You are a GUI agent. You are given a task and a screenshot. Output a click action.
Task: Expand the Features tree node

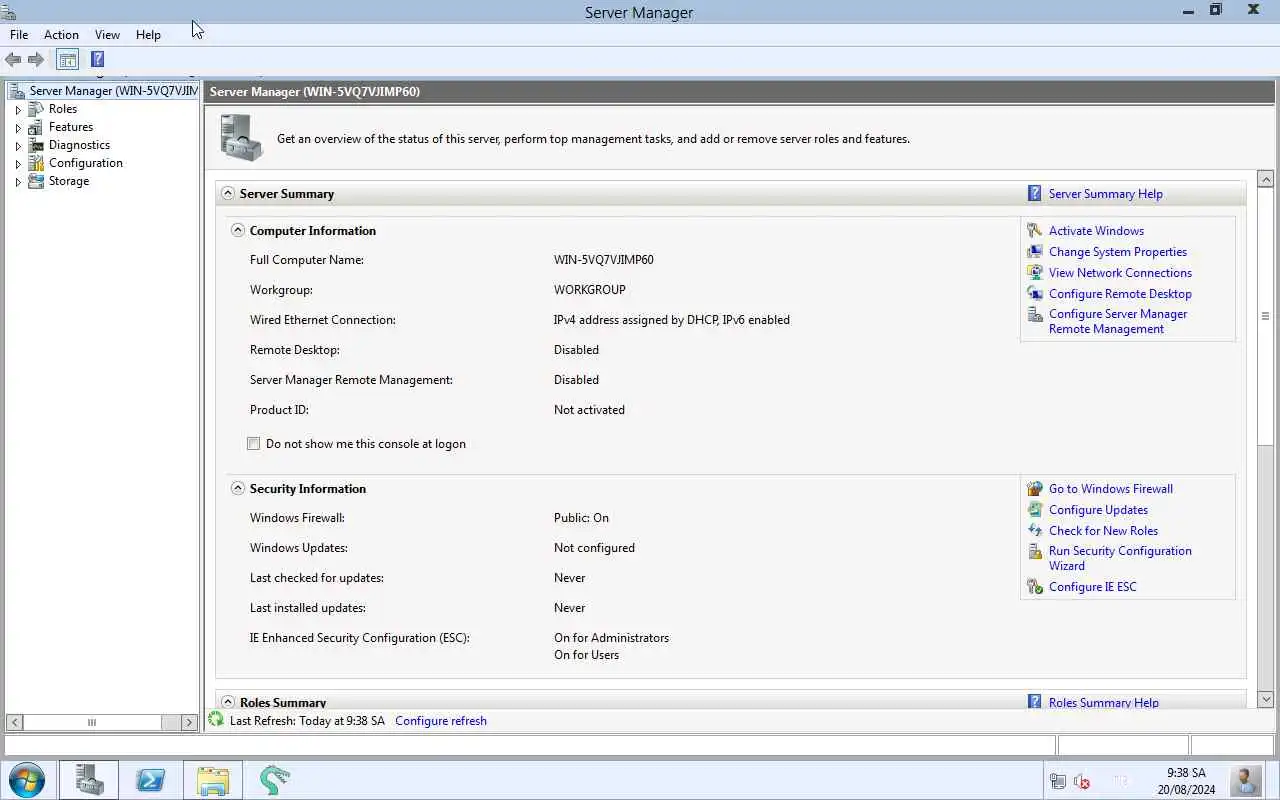point(18,128)
